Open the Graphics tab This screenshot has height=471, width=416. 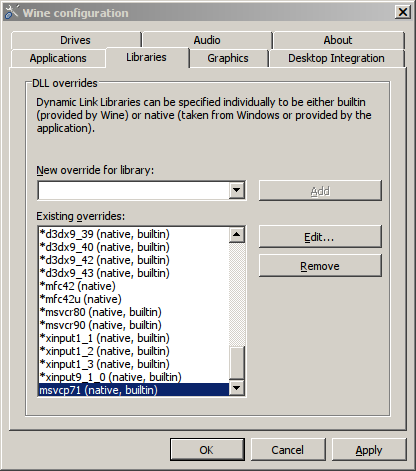point(228,58)
